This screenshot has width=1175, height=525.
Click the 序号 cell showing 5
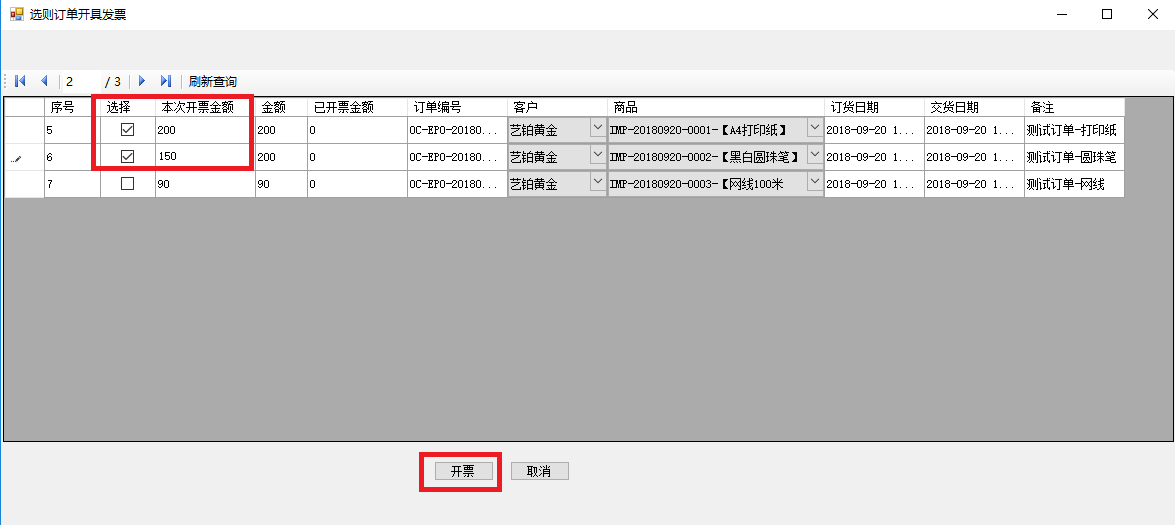tap(73, 130)
